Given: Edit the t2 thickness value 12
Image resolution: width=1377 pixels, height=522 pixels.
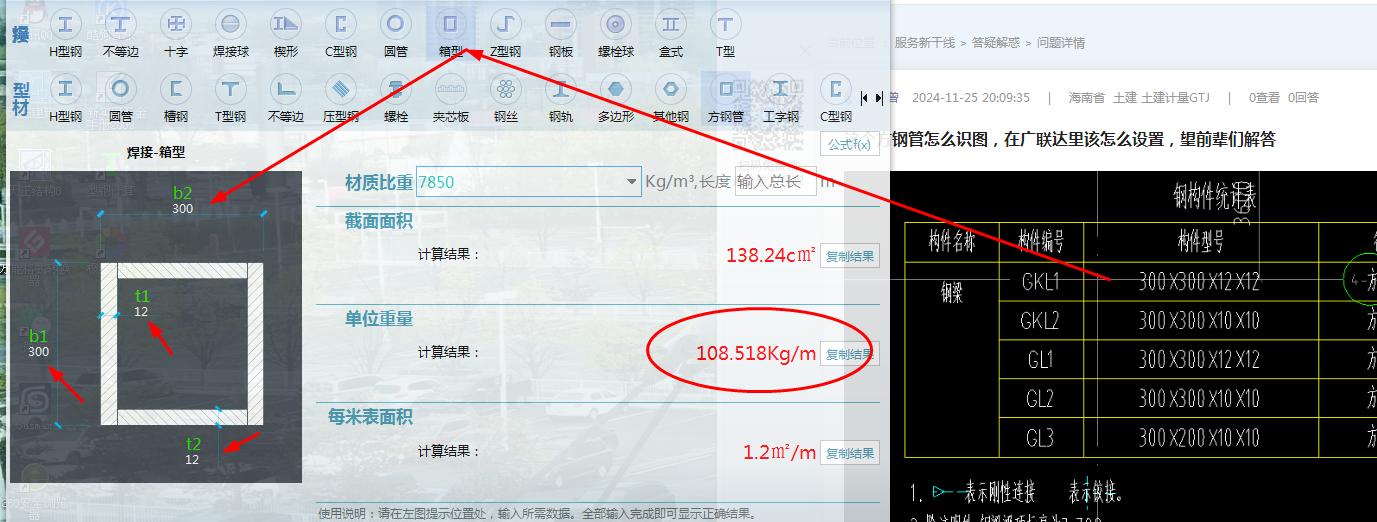Looking at the screenshot, I should [x=192, y=459].
